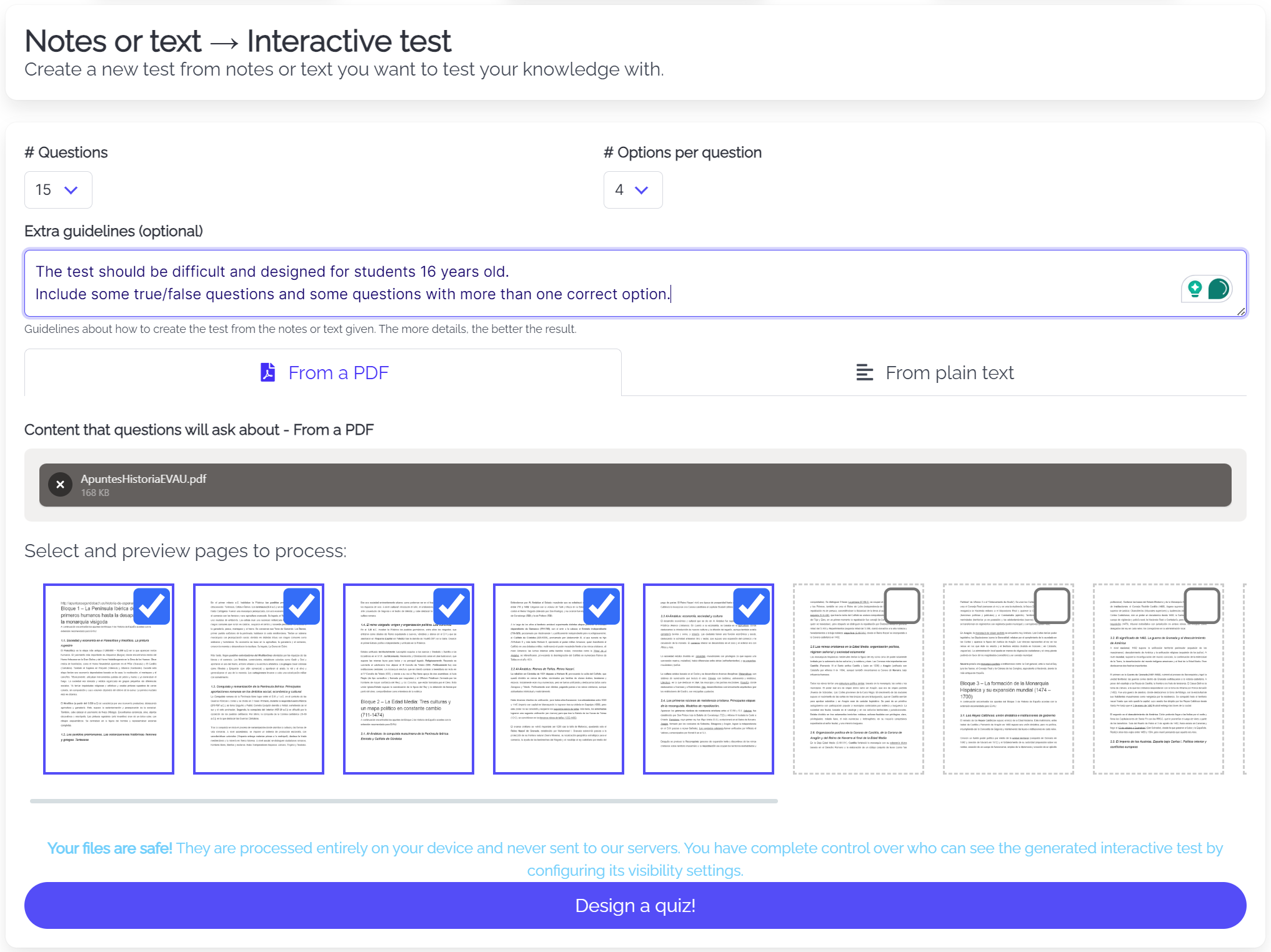Image resolution: width=1271 pixels, height=952 pixels.
Task: Open the # Questions dropdown showing 15
Action: tap(58, 190)
